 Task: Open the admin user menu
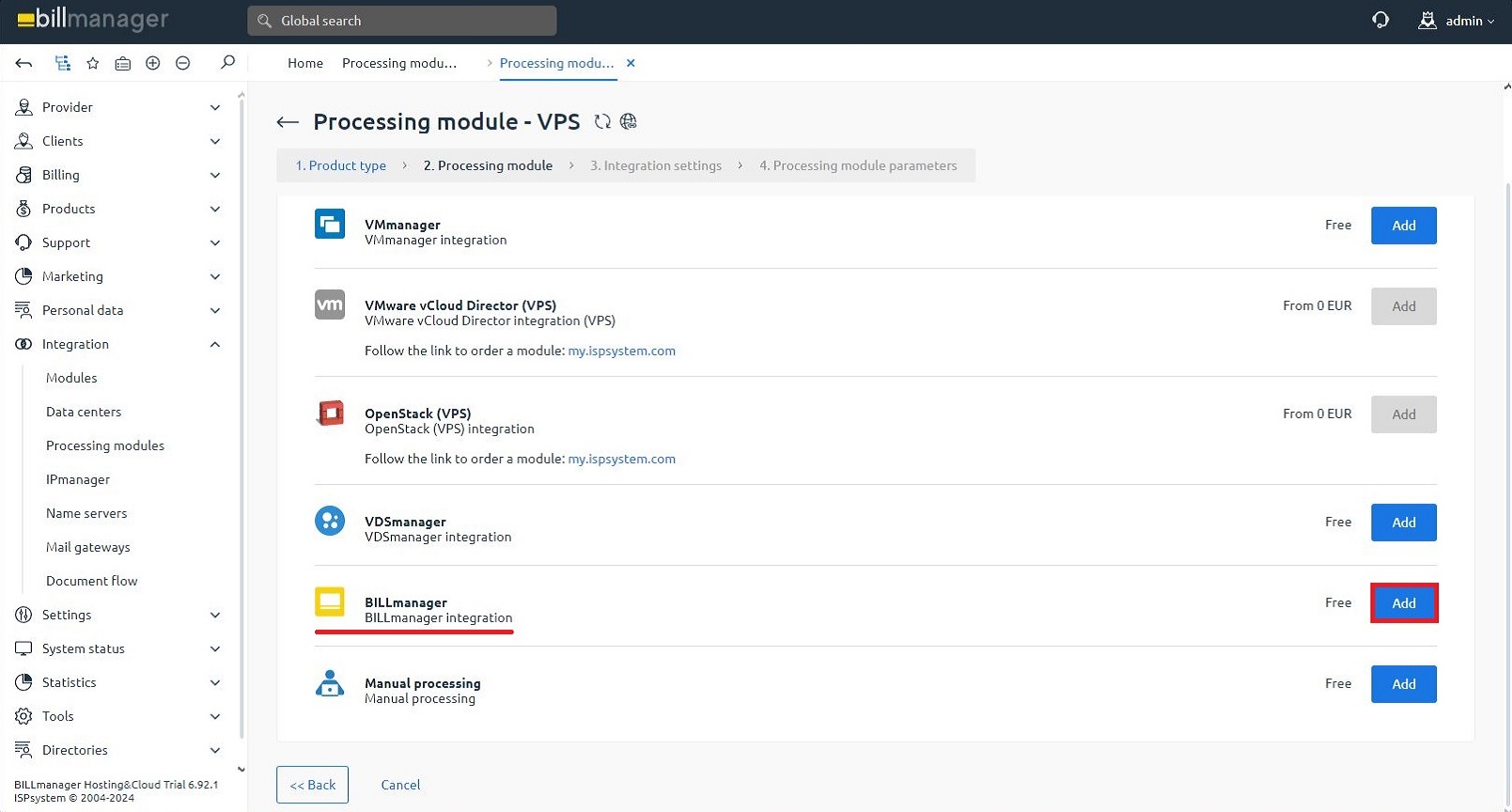point(1456,20)
